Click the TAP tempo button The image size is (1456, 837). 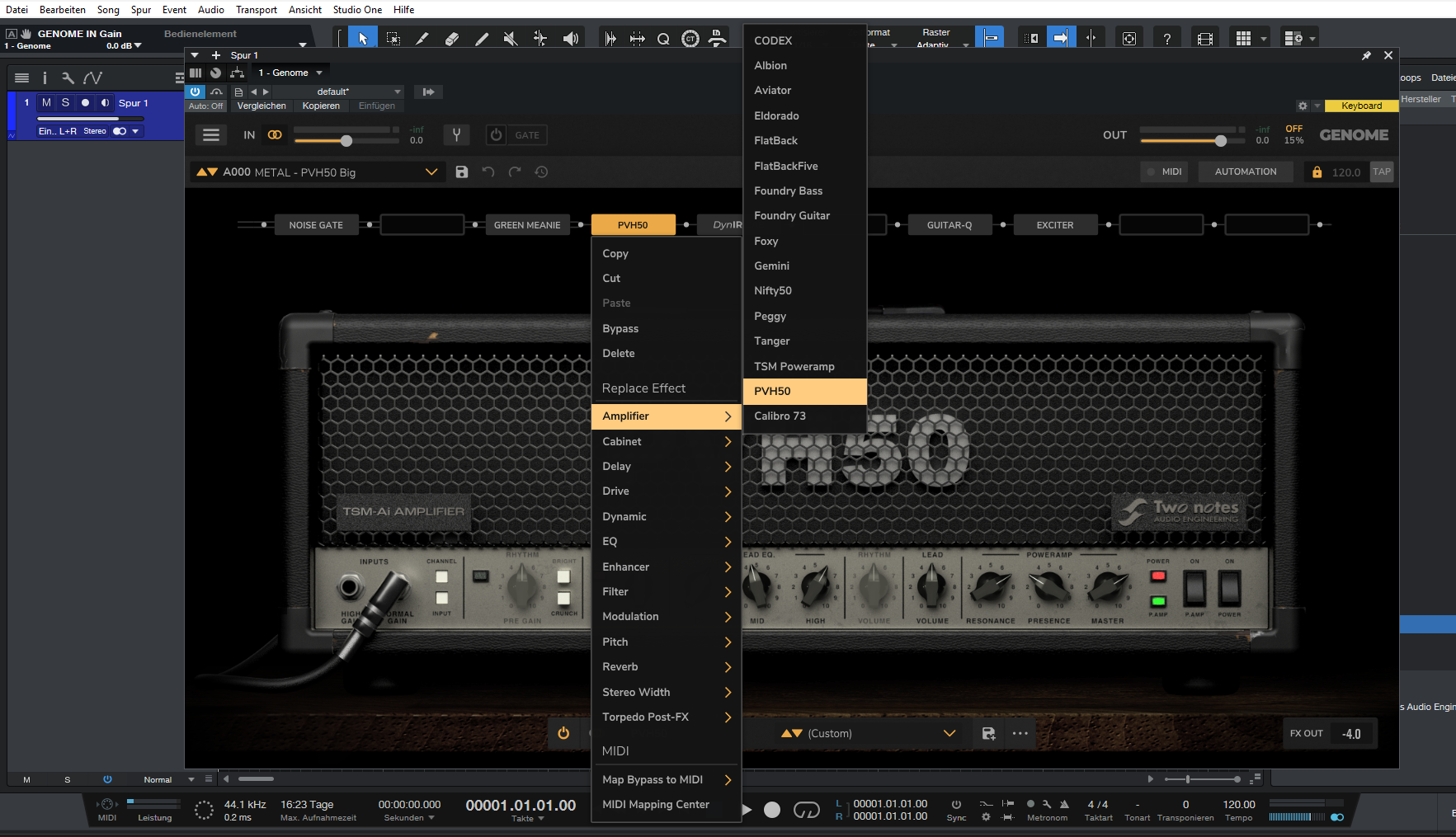pyautogui.click(x=1382, y=172)
